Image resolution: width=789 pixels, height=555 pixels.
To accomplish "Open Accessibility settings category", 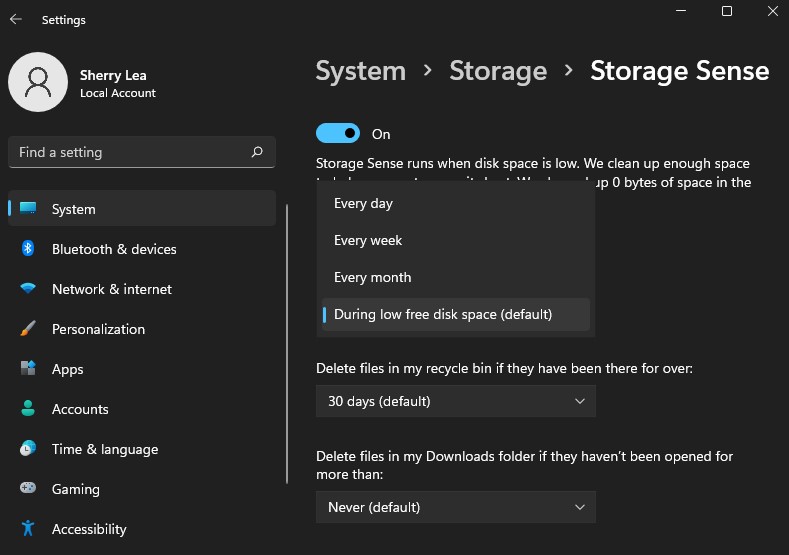I will tap(142, 529).
